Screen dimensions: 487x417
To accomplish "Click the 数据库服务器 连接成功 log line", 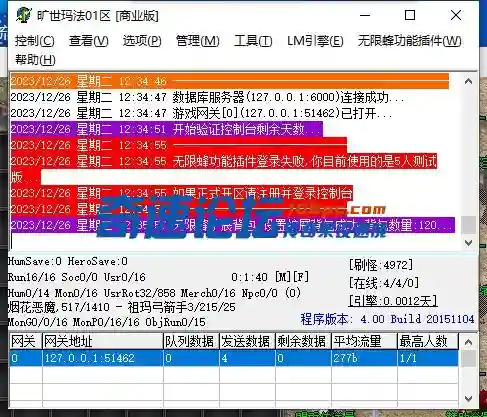I will coord(207,97).
